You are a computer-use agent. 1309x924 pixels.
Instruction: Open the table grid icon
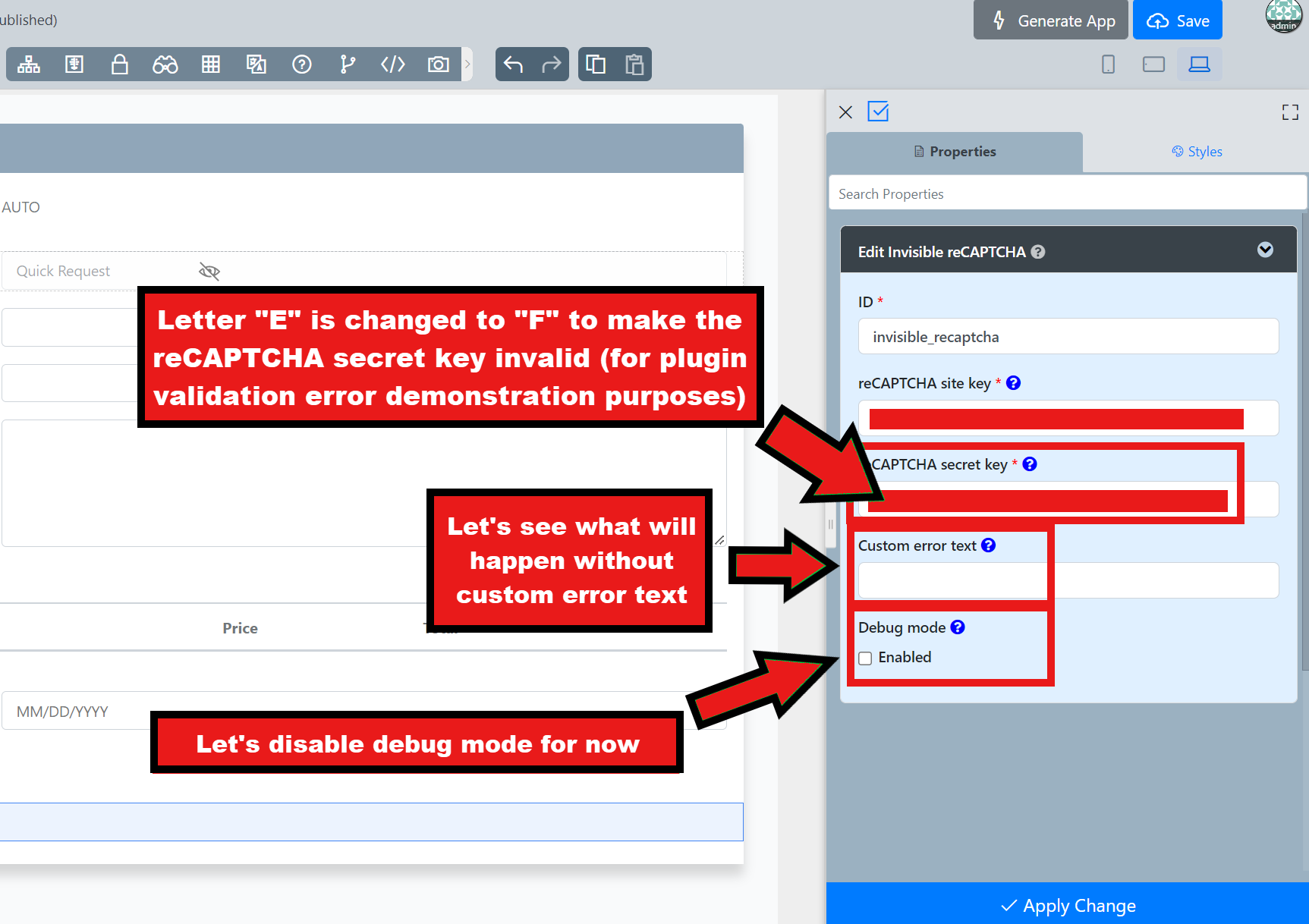(211, 64)
